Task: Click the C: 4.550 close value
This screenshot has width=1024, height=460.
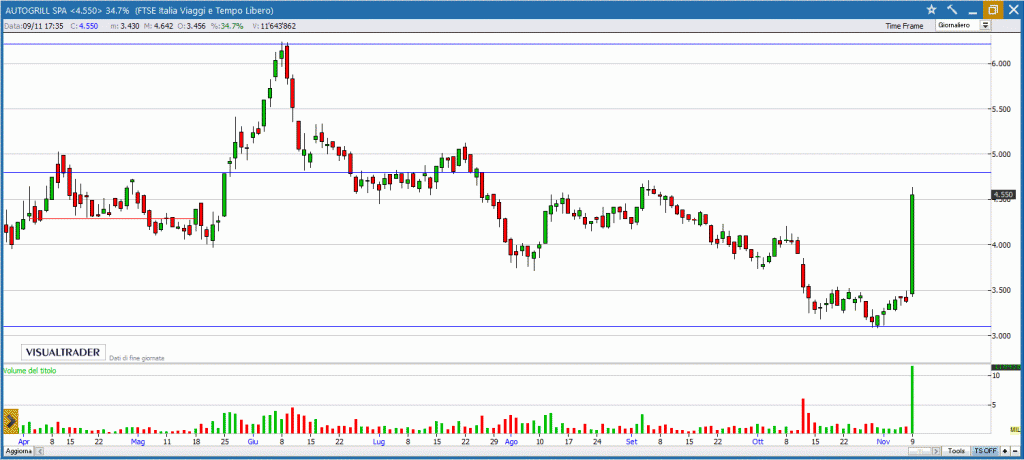Action: 84,26
